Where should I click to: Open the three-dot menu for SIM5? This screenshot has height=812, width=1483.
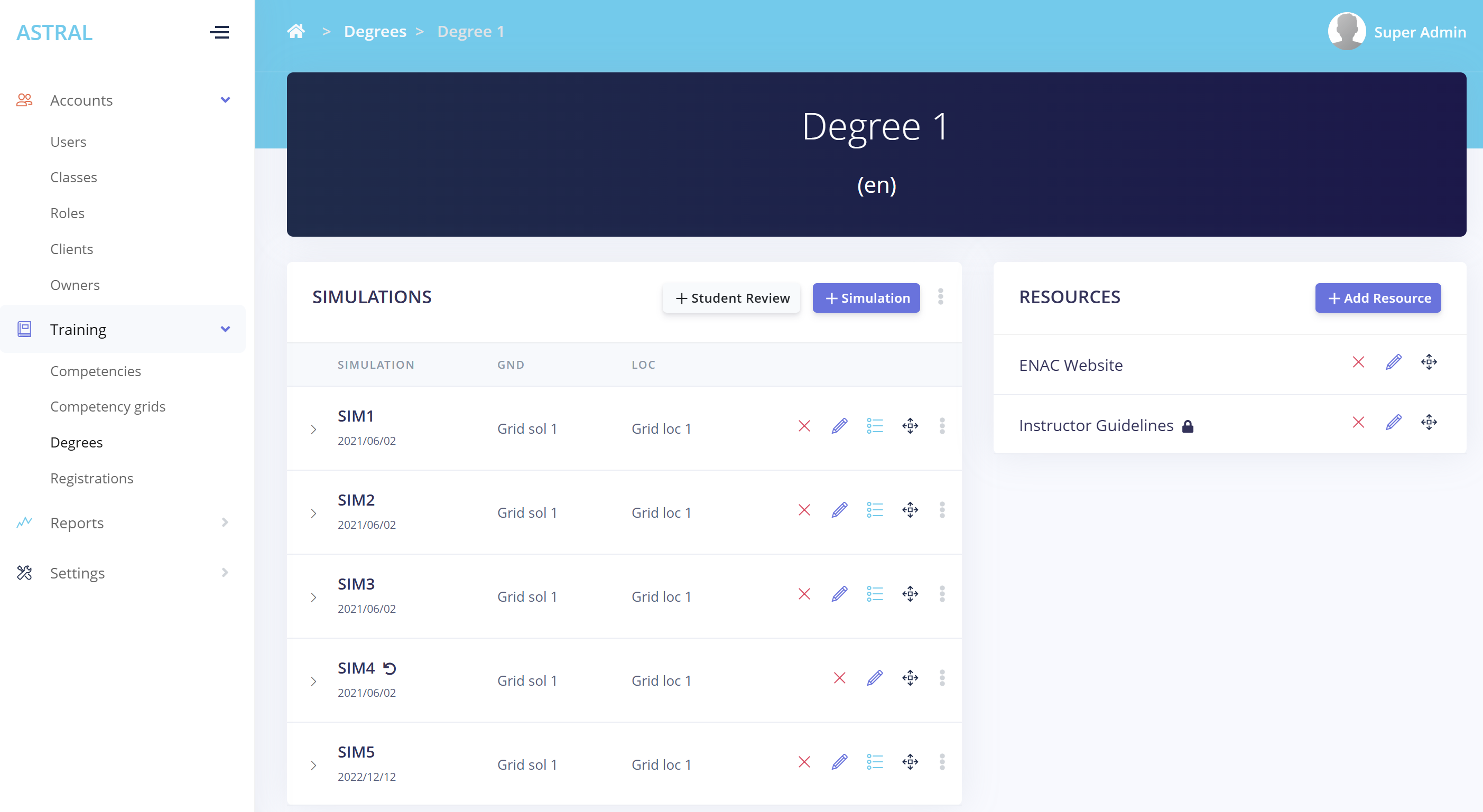tap(942, 762)
